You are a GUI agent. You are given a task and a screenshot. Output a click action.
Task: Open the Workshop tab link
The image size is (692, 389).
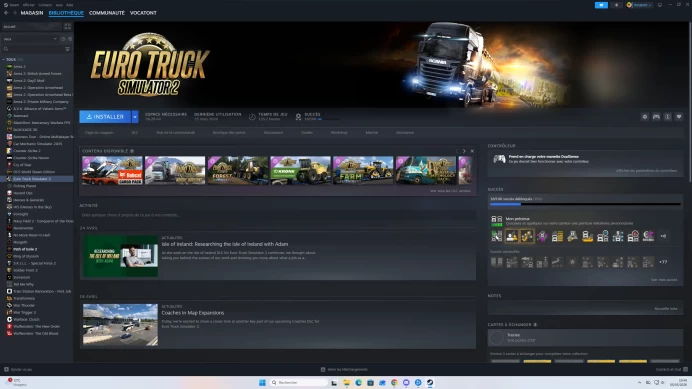[x=339, y=132]
